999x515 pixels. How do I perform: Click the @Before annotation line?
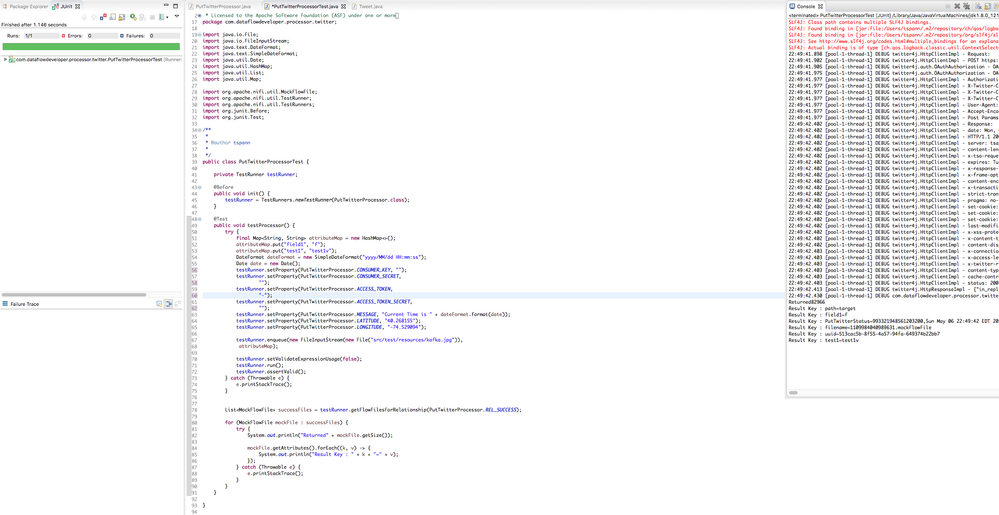click(x=223, y=187)
